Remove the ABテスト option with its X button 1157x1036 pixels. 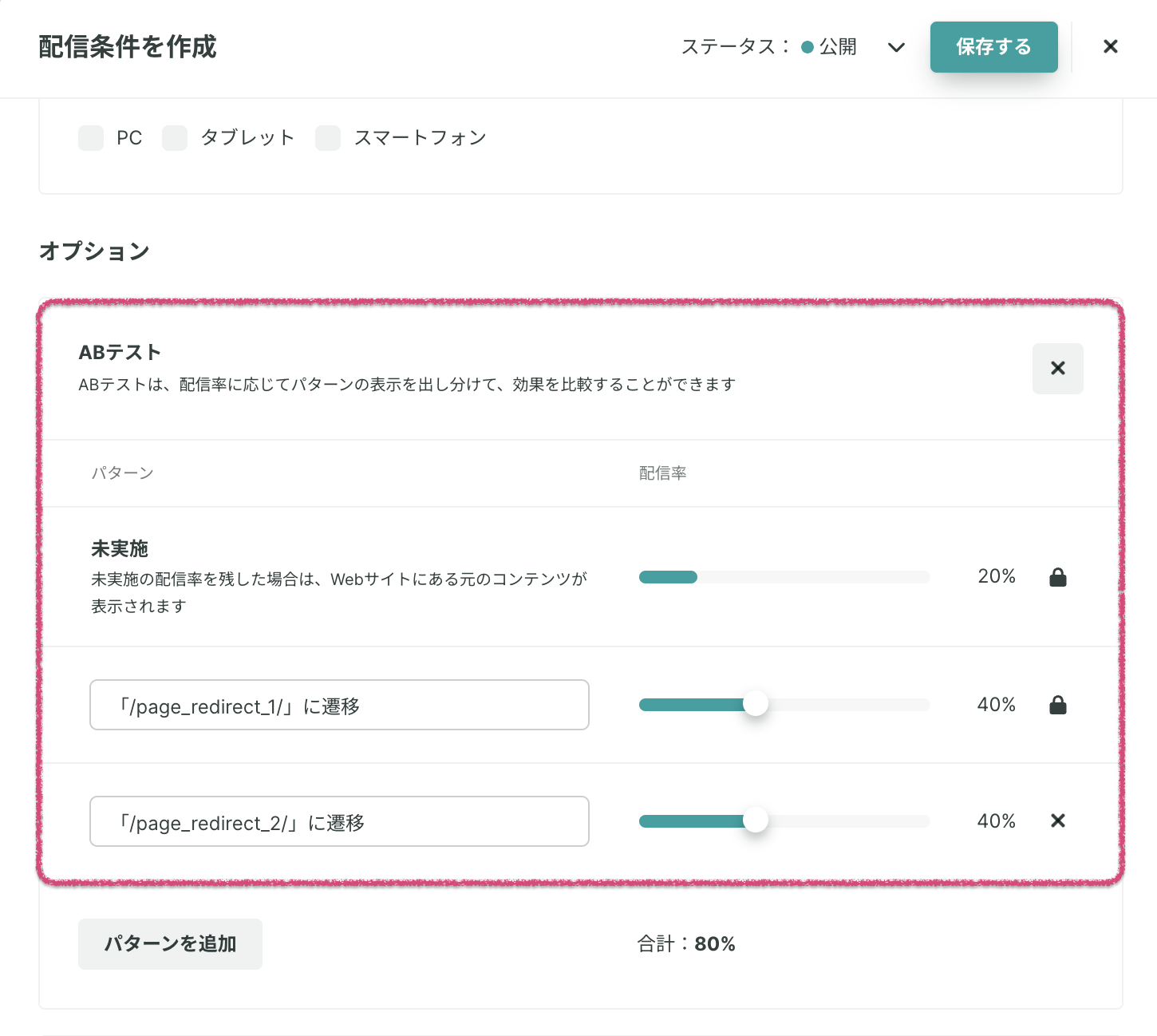pos(1058,369)
